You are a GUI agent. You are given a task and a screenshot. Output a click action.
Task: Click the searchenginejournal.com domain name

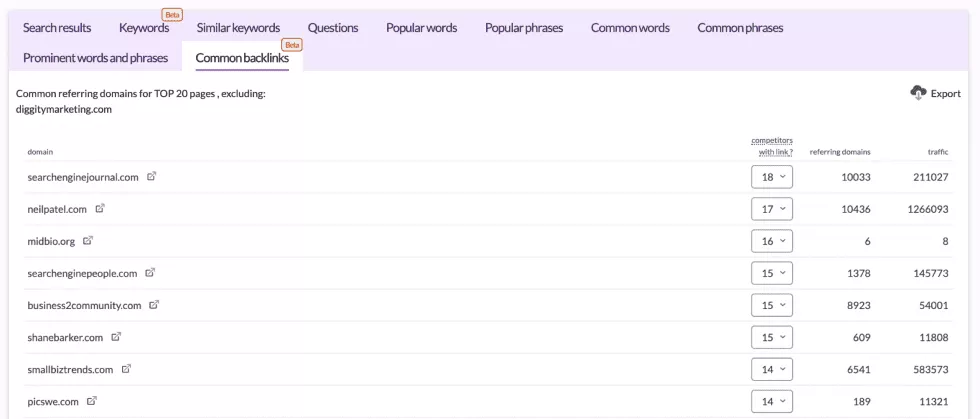82,177
